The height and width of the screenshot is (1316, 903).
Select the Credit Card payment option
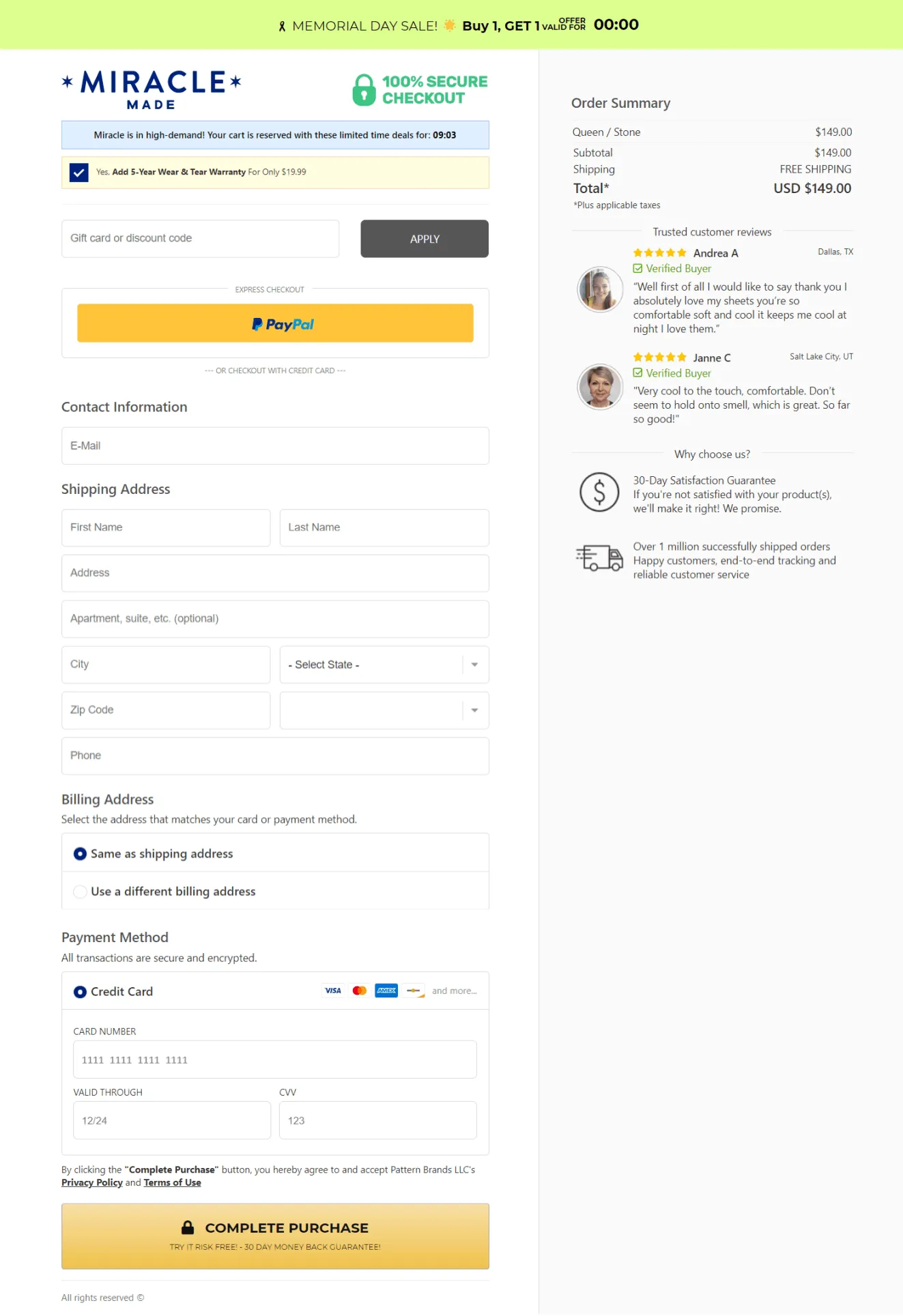click(x=80, y=991)
